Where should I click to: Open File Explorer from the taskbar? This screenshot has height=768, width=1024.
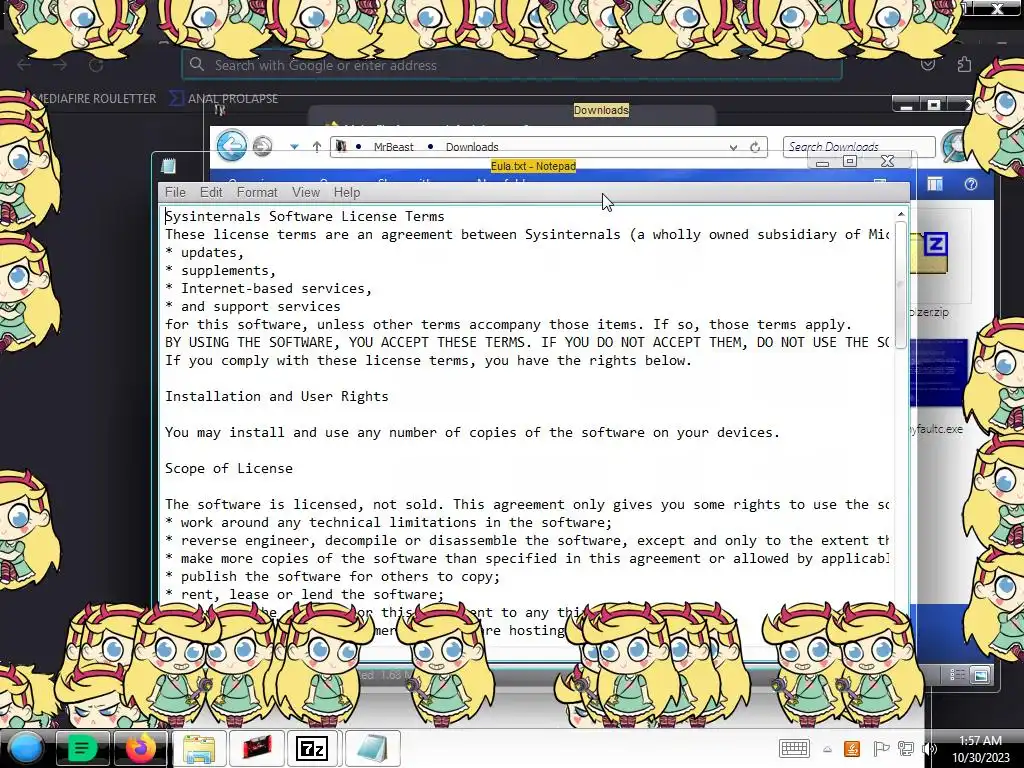(199, 748)
